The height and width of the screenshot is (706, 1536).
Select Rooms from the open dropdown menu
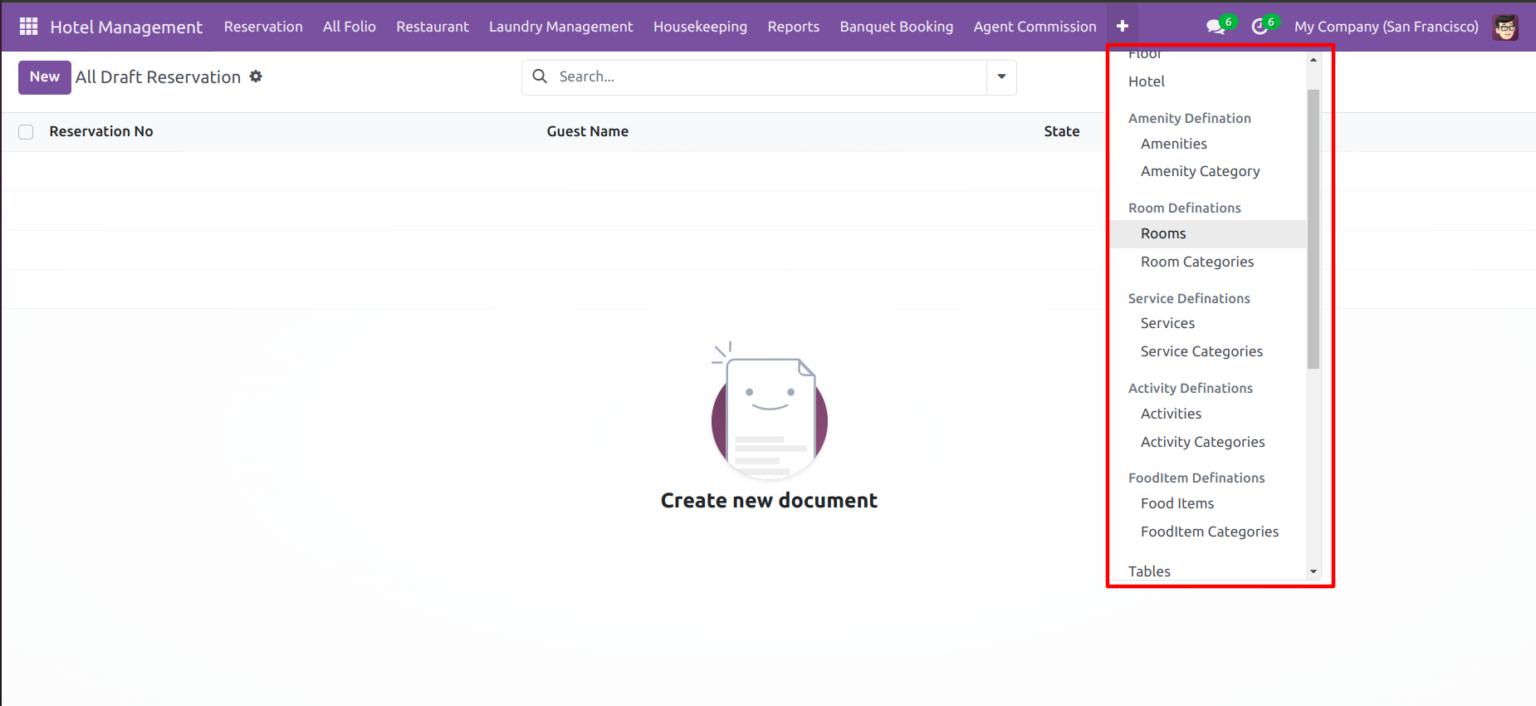1163,233
